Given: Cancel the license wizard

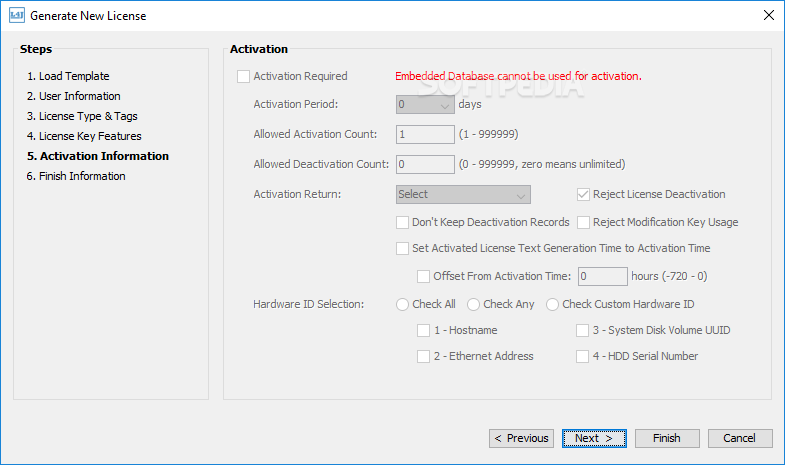Looking at the screenshot, I should 740,438.
